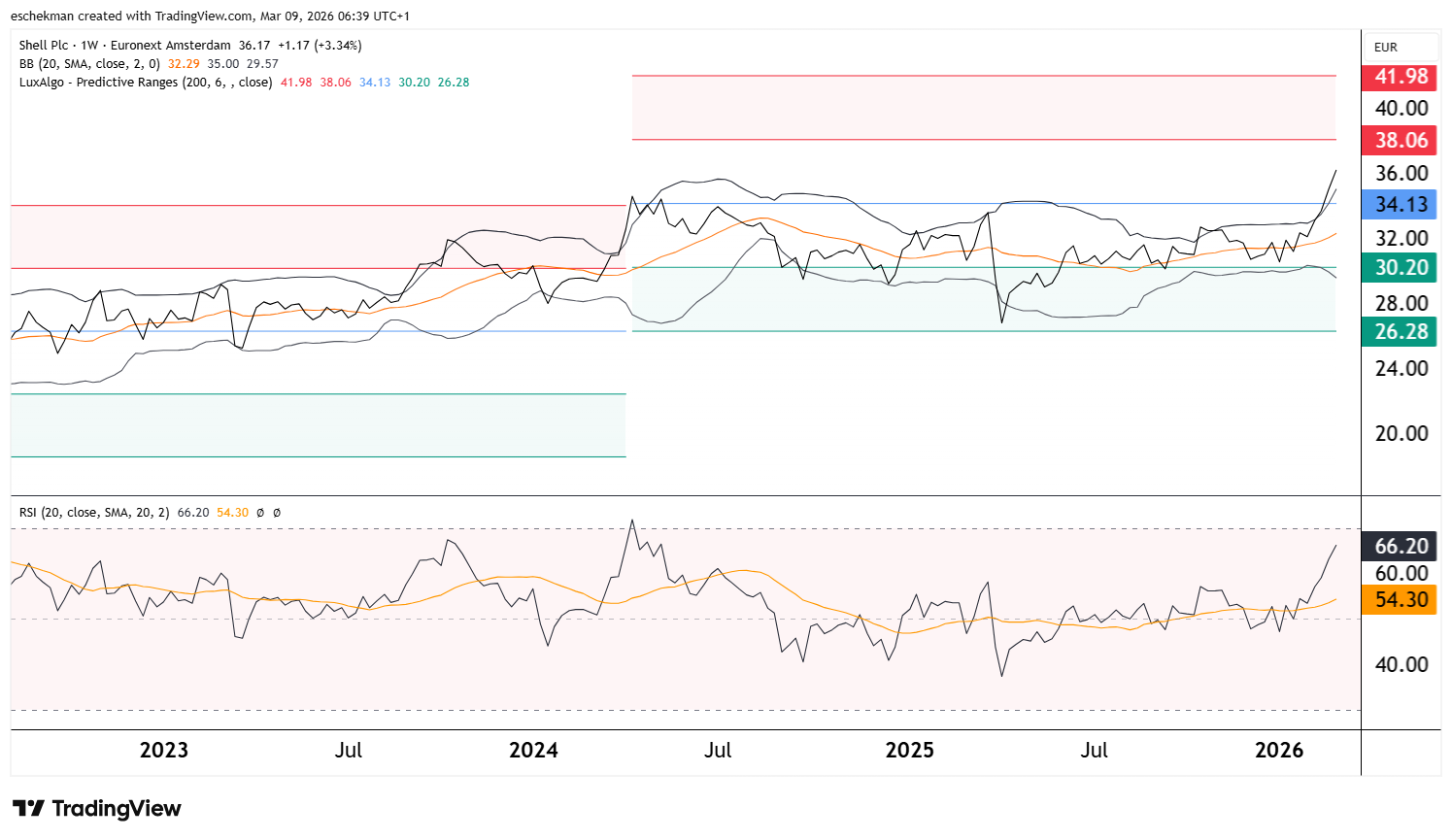Click the dark 66.20 RSI value label
This screenshot has height=840, width=1452.
pos(1401,547)
